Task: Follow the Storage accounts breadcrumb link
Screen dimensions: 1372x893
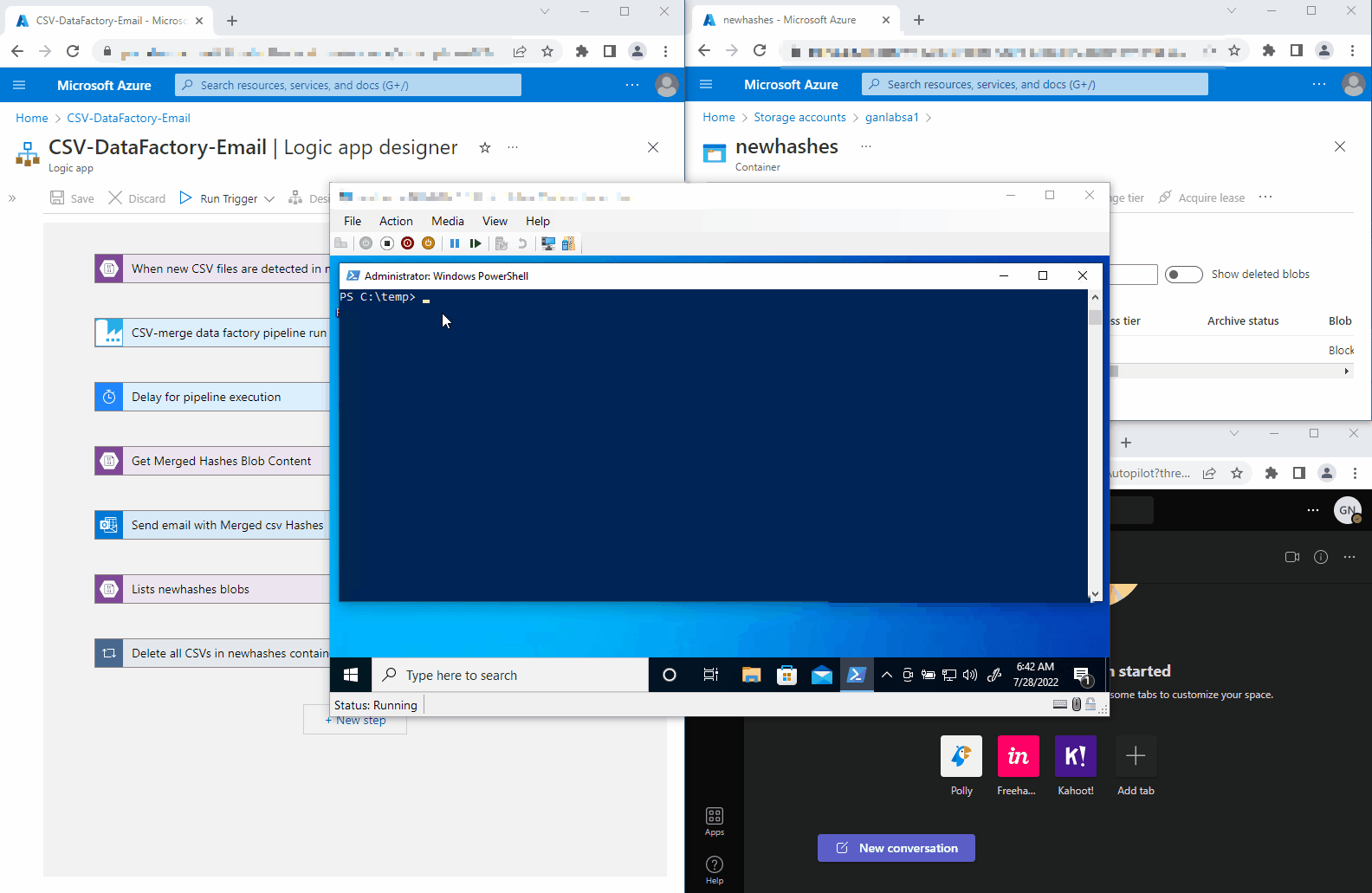Action: coord(799,118)
